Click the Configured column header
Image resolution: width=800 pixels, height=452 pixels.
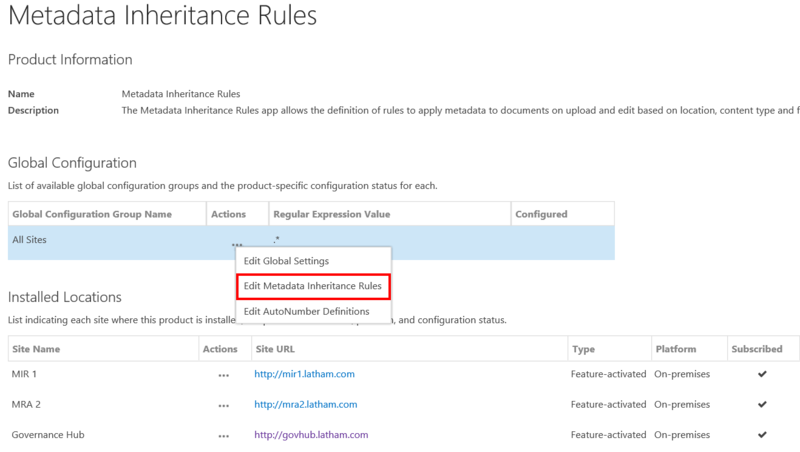541,214
